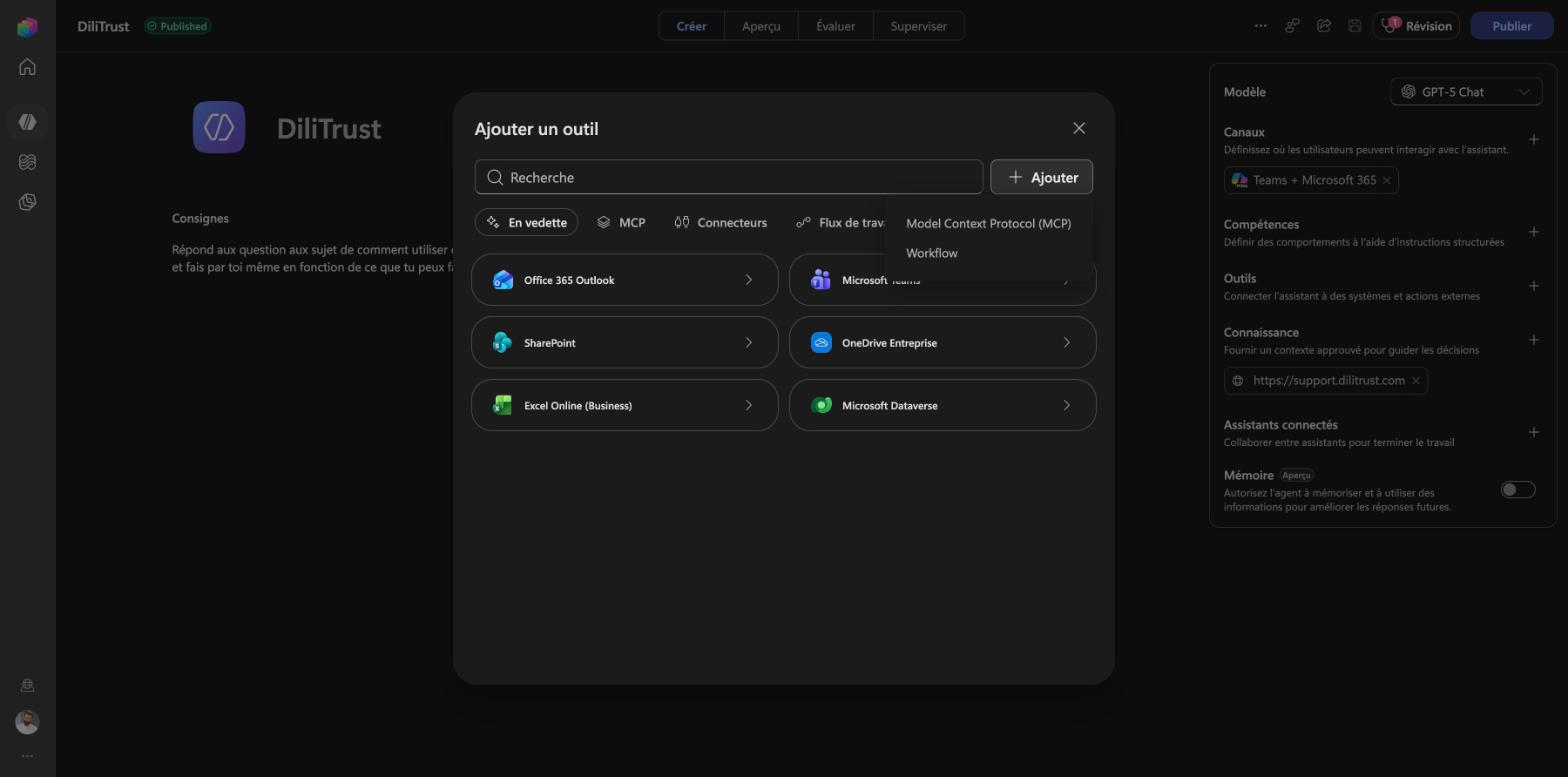The height and width of the screenshot is (777, 1568).
Task: Click the Recherche search field
Action: [729, 177]
